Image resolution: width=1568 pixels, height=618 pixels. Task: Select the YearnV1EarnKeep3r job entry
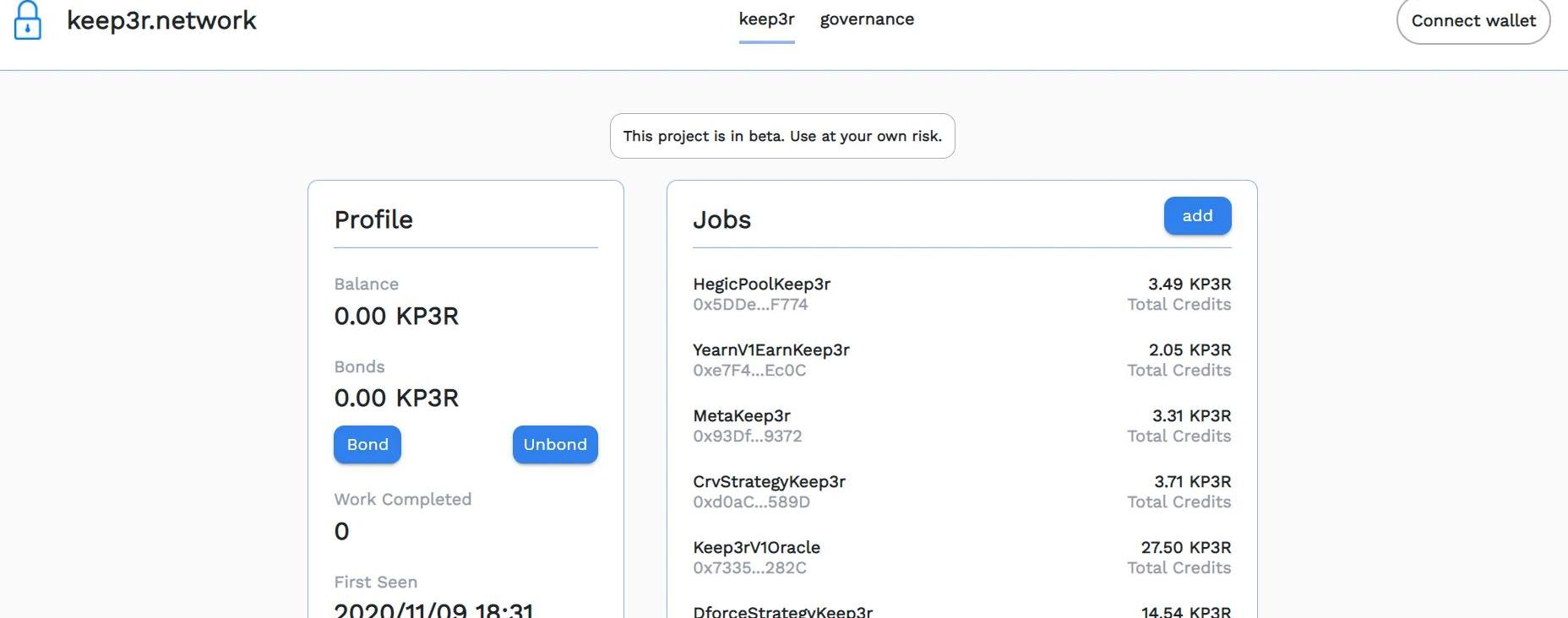(x=770, y=350)
